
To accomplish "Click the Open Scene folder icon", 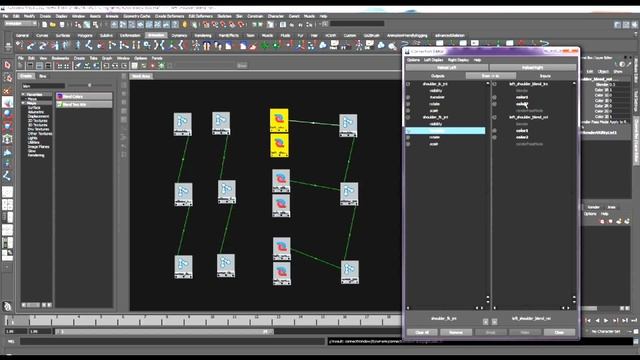I will tap(53, 24).
